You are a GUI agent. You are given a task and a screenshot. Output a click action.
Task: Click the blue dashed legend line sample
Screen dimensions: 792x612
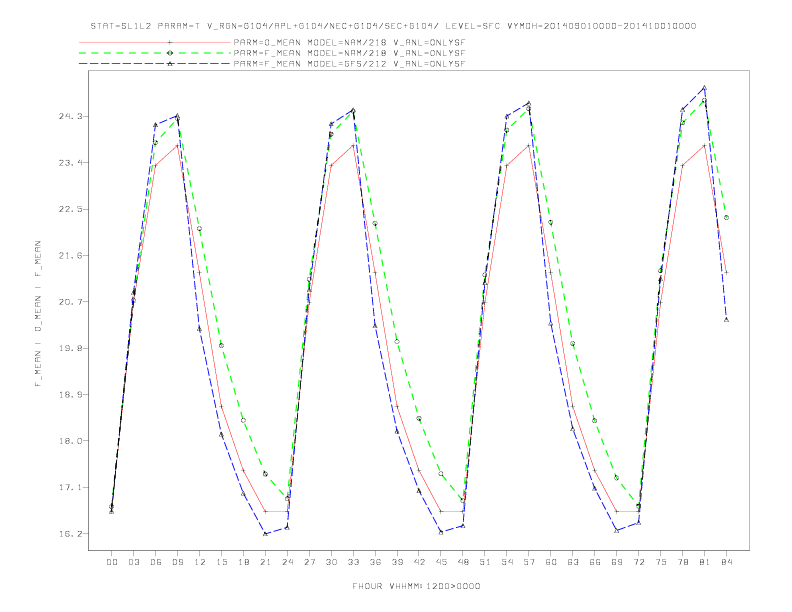click(x=155, y=64)
